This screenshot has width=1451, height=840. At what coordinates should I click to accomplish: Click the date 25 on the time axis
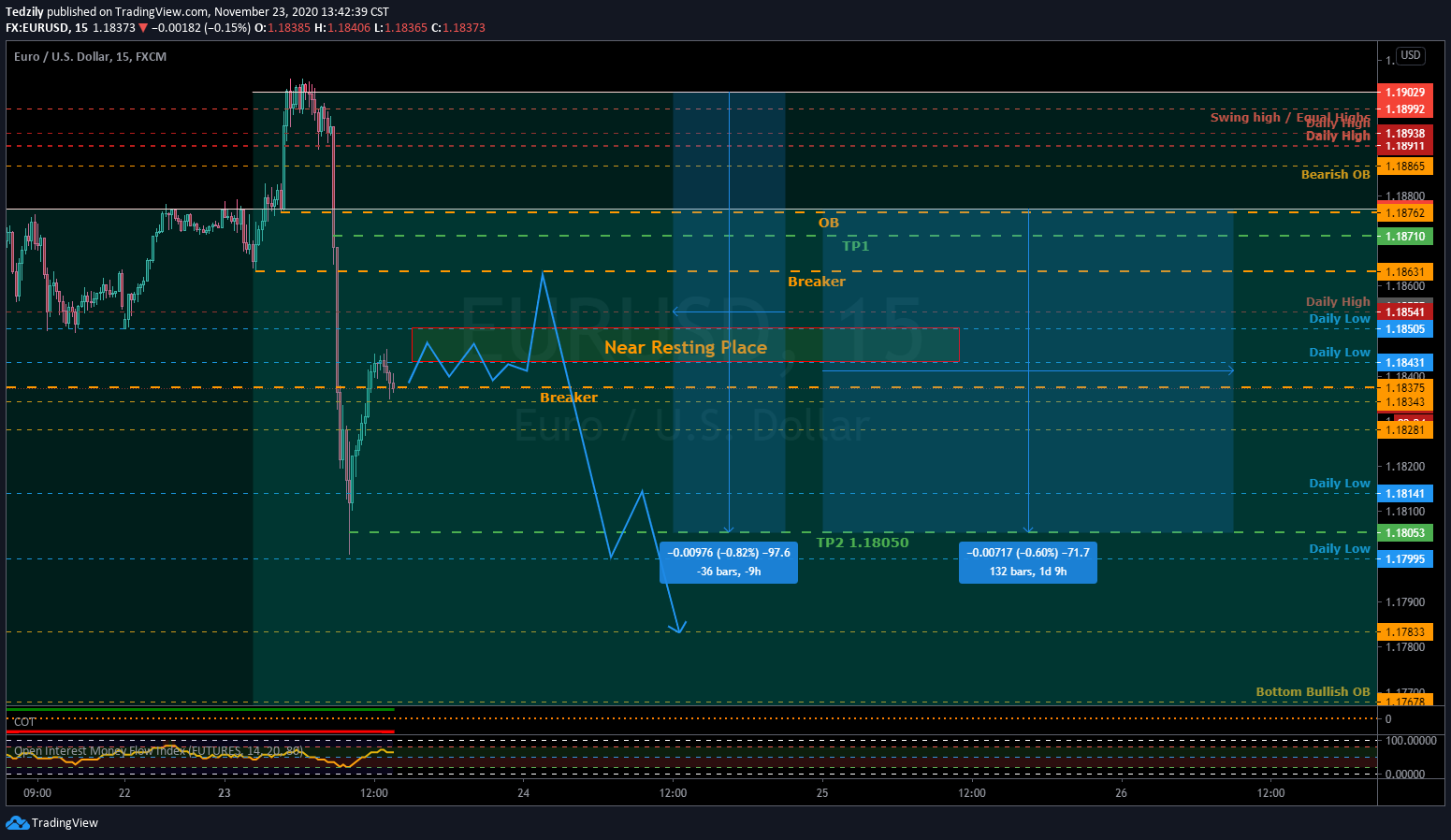[821, 793]
